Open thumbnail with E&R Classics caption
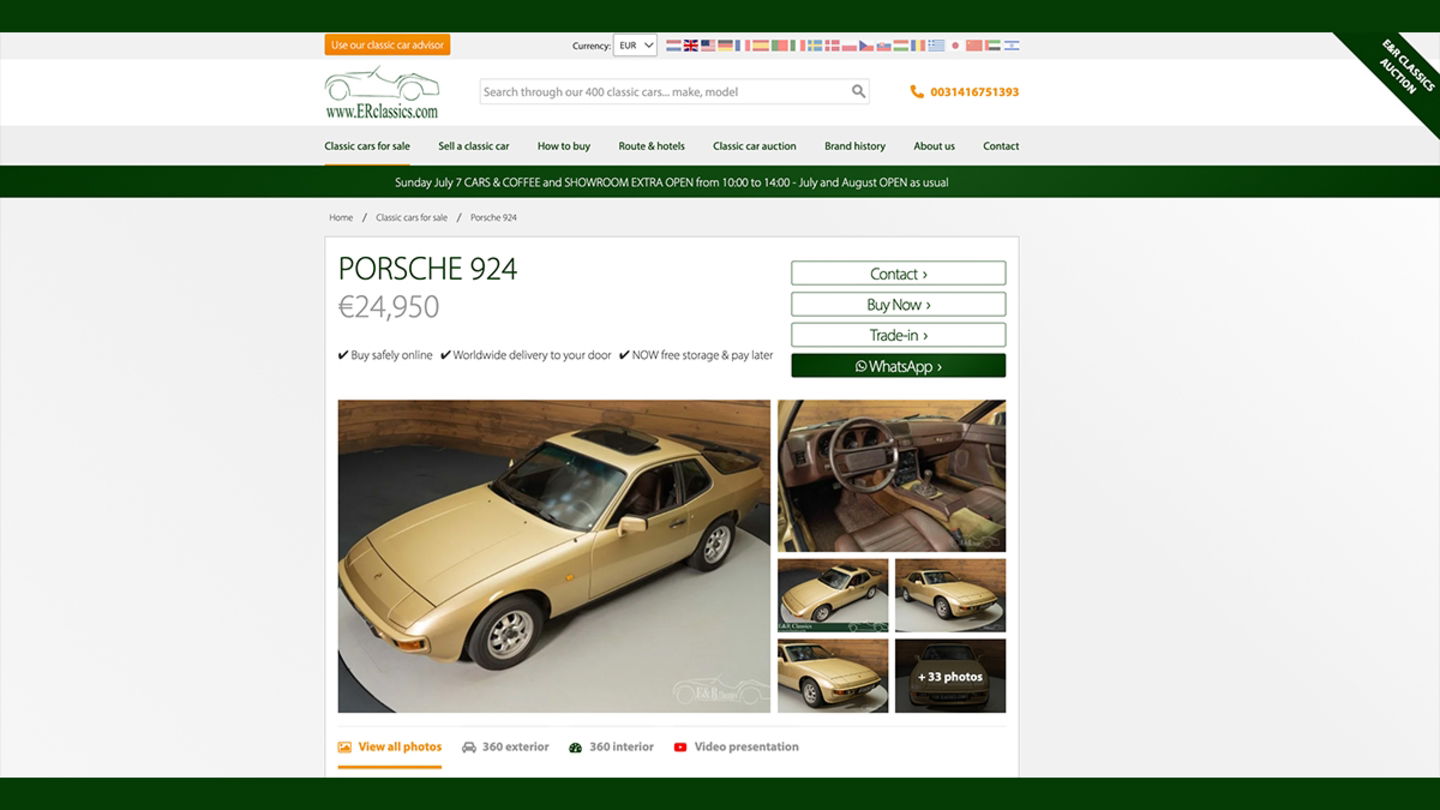This screenshot has width=1440, height=810. (x=833, y=595)
